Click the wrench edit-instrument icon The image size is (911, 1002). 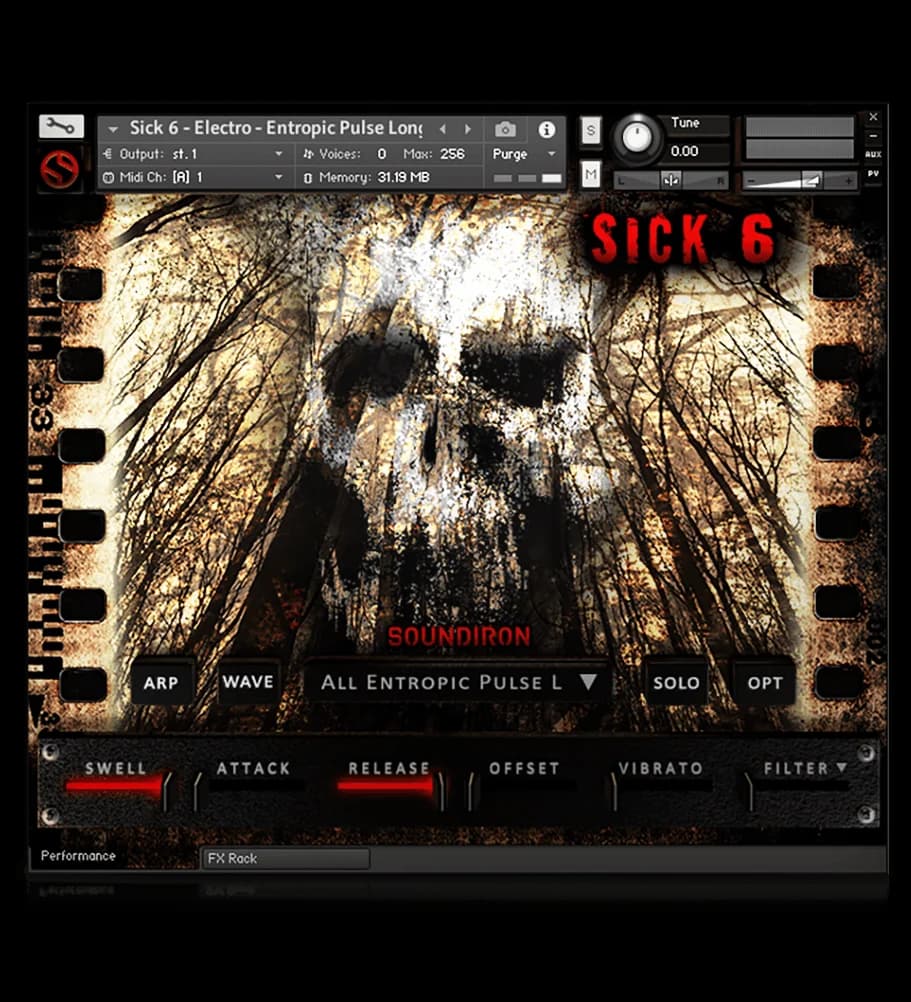(59, 124)
